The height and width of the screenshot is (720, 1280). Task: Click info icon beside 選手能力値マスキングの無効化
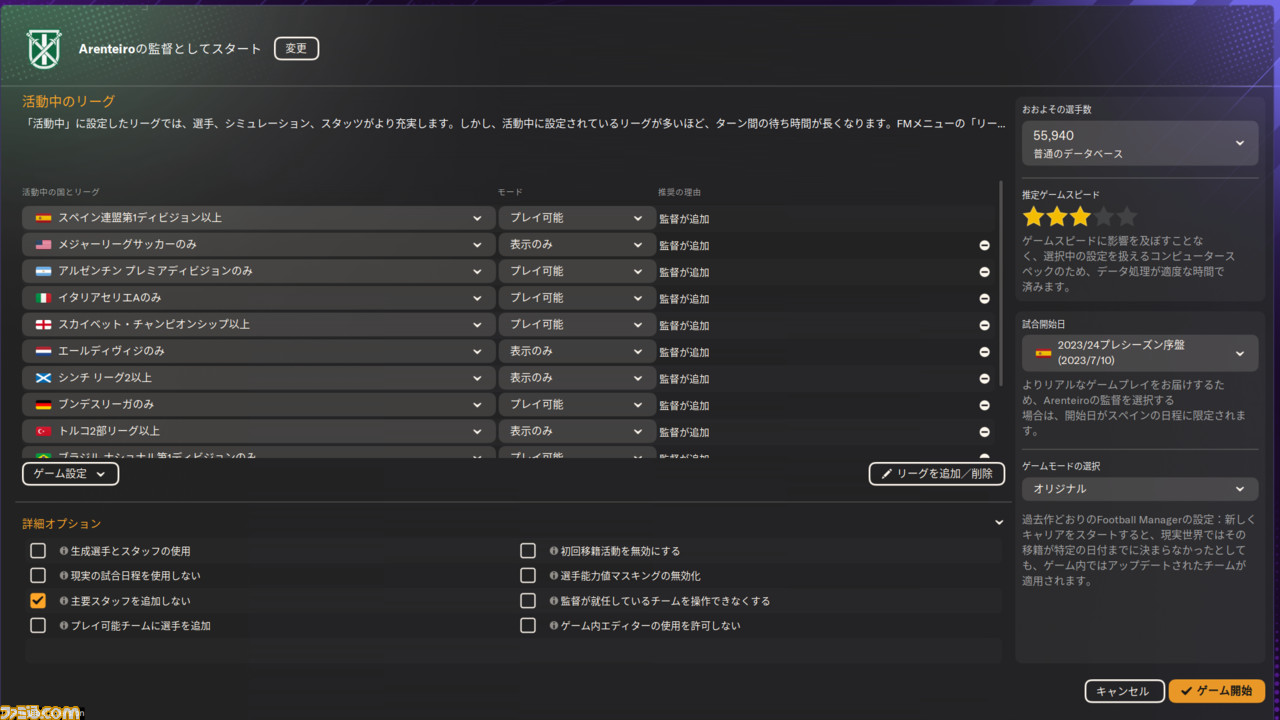coord(554,576)
